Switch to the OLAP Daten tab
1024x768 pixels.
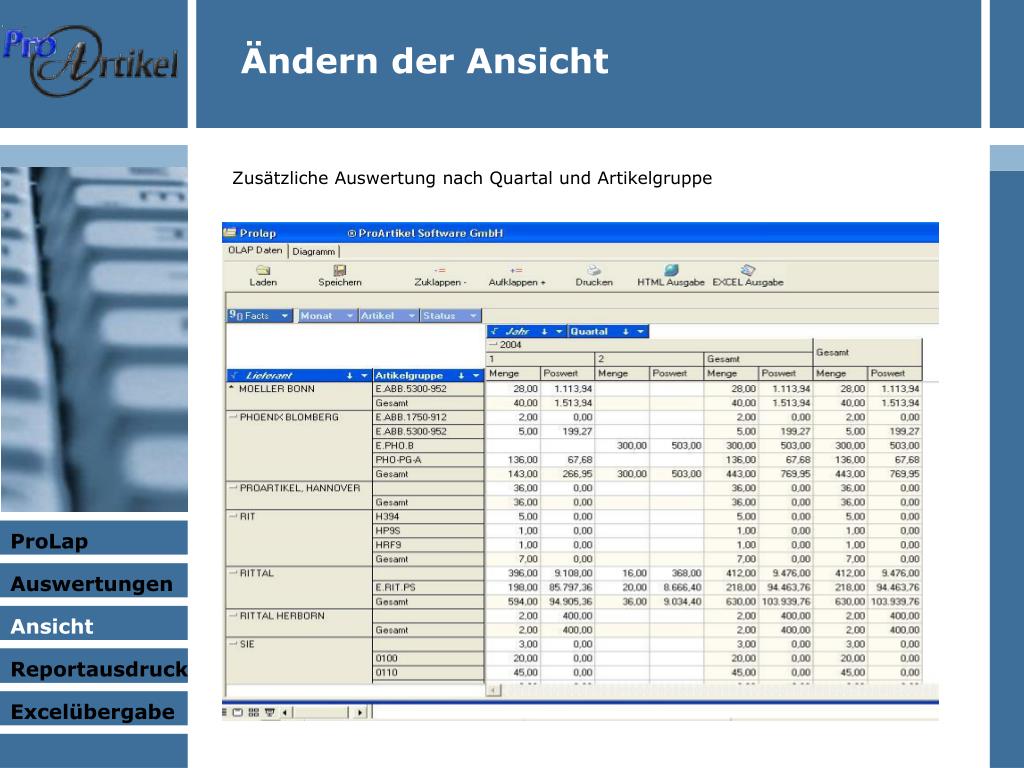(x=255, y=250)
